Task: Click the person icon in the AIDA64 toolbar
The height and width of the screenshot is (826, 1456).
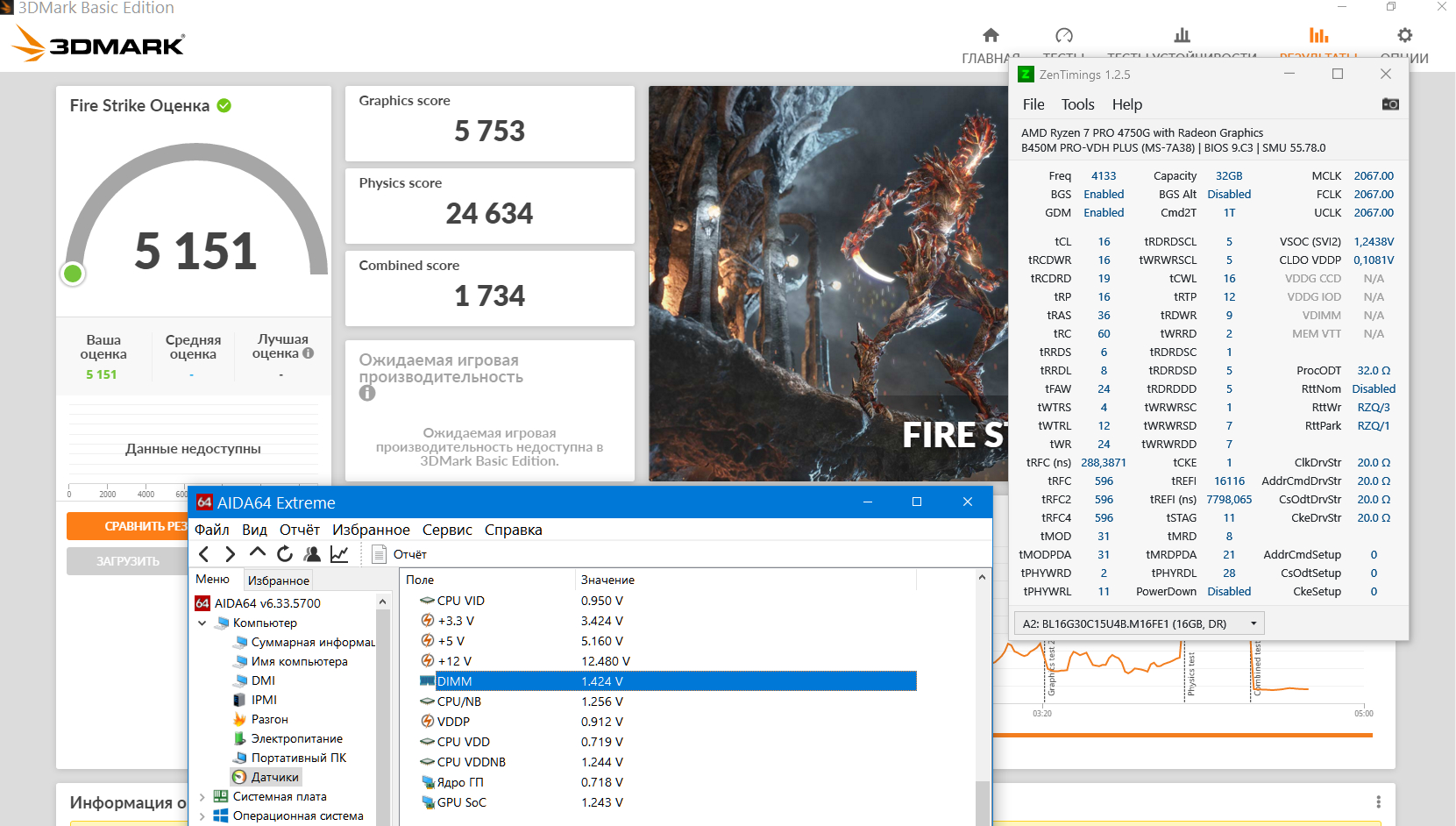Action: pos(311,554)
